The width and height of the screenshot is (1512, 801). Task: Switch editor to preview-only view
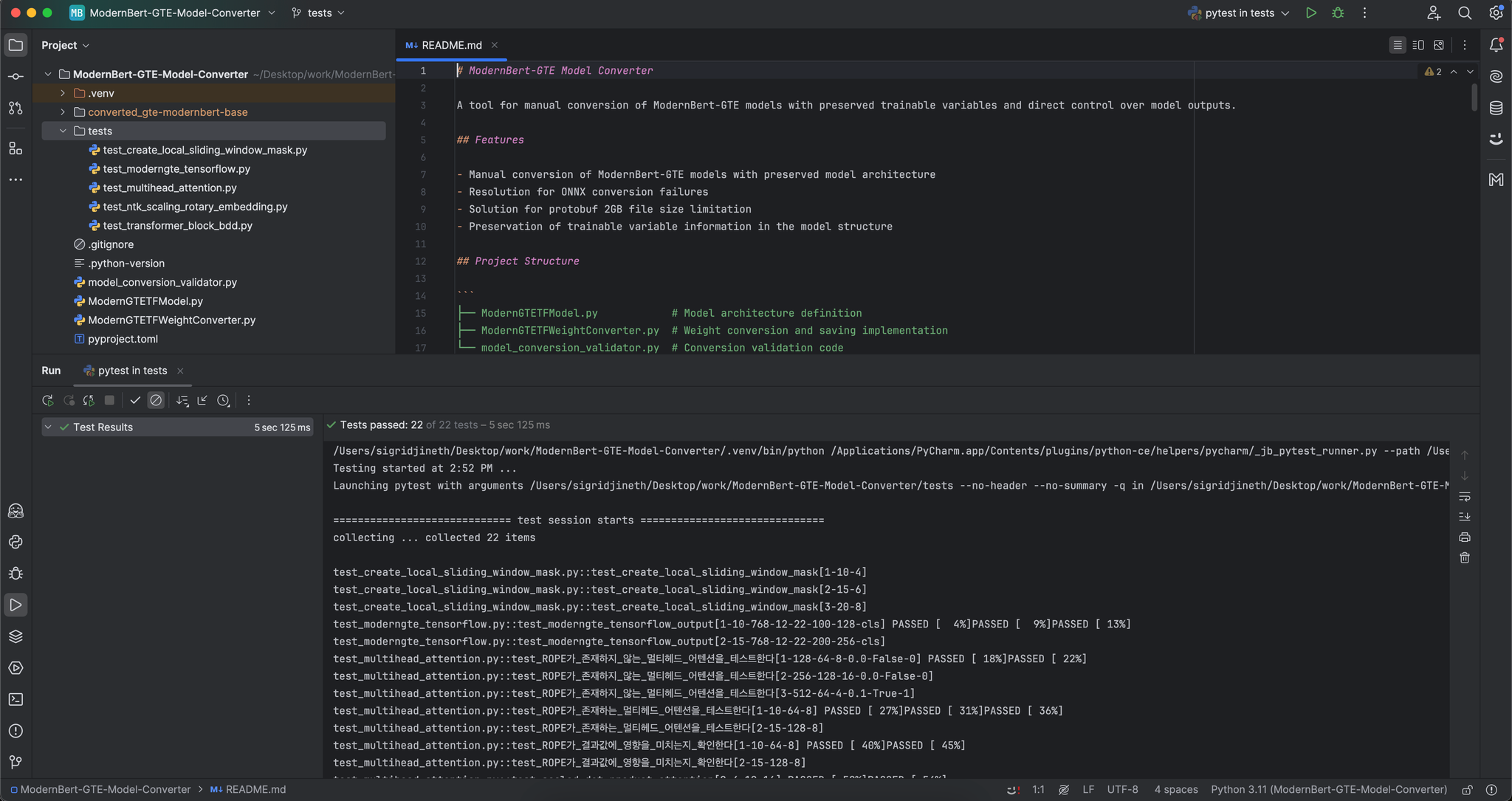pyautogui.click(x=1439, y=45)
